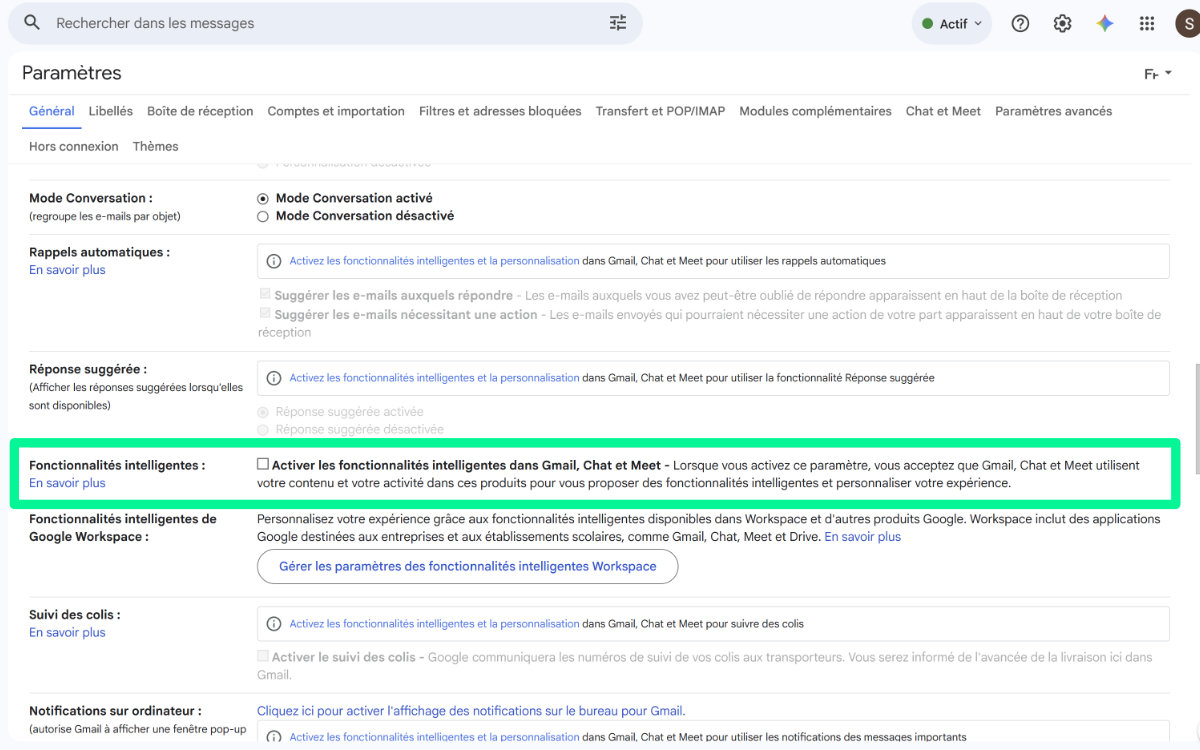Click activation link in Rappels automatiques notice
1200x750 pixels.
(434, 261)
